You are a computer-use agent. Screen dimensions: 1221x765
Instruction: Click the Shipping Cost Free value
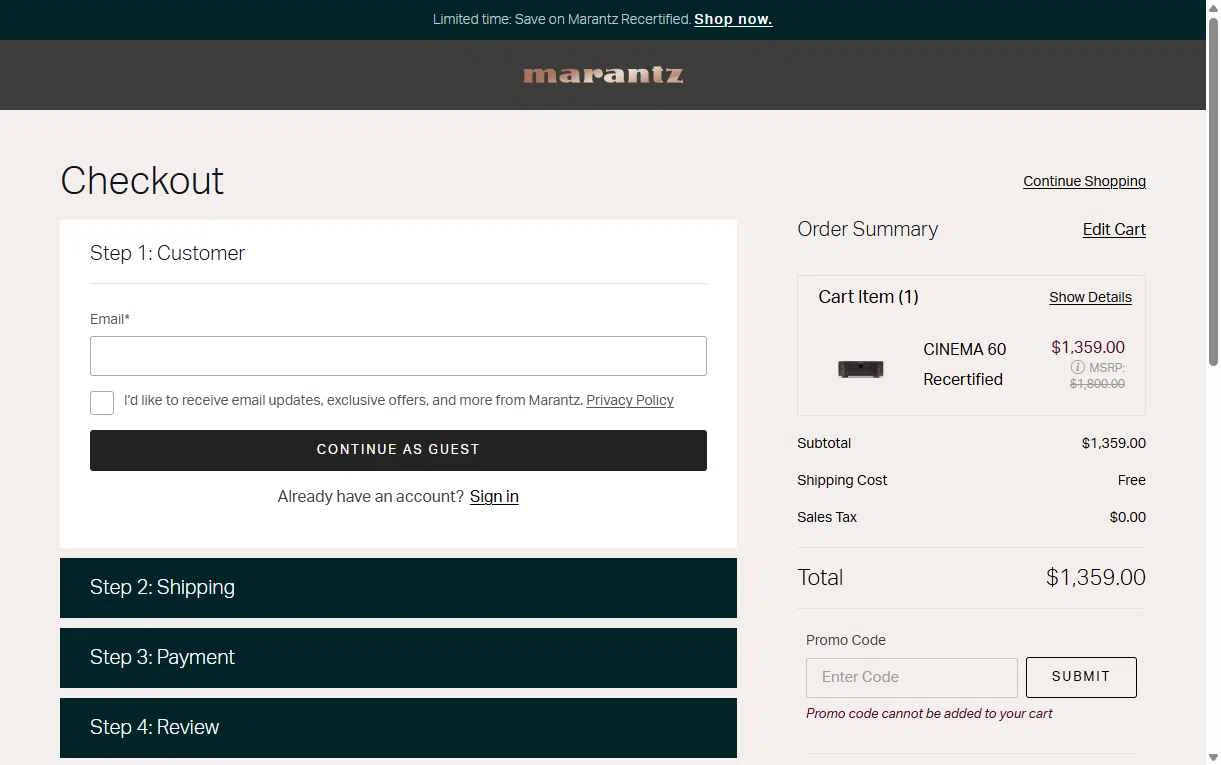tap(1132, 480)
